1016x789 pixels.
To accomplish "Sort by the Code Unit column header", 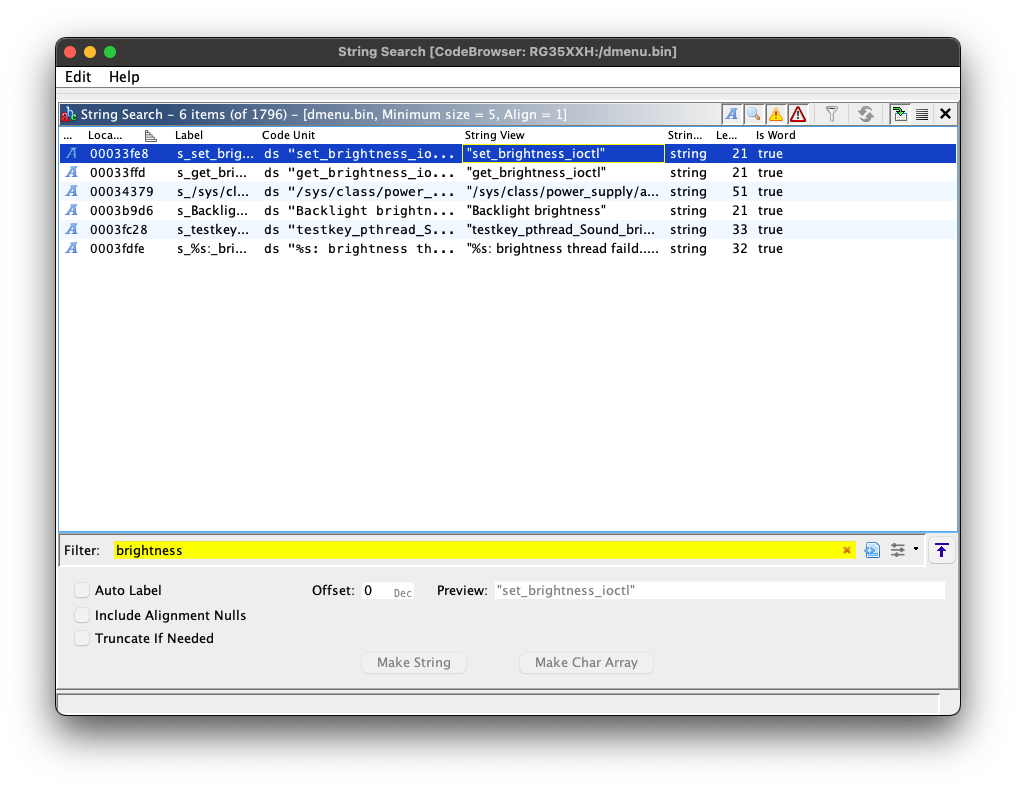I will click(288, 135).
